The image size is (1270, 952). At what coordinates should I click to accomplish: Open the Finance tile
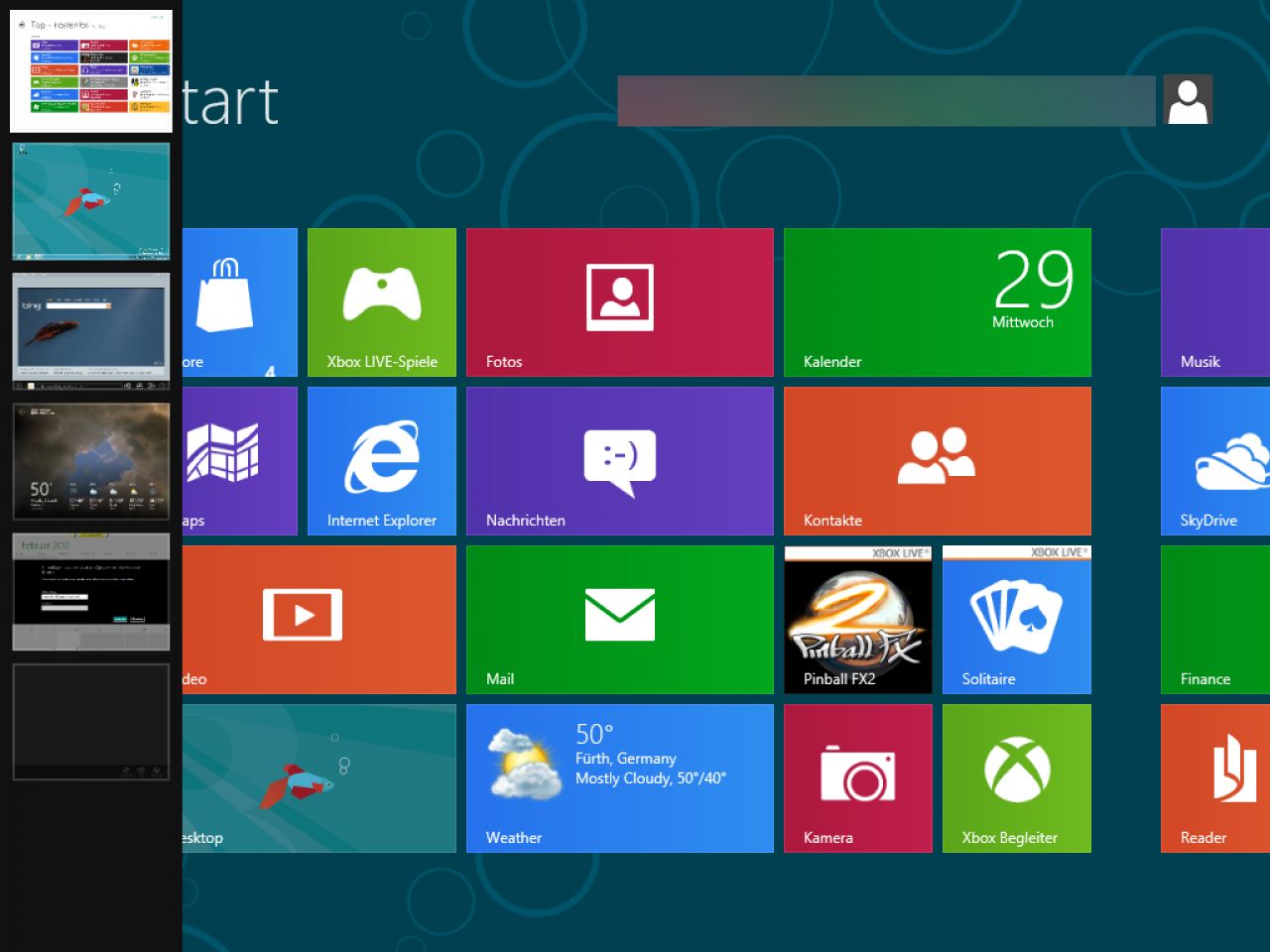(1215, 620)
